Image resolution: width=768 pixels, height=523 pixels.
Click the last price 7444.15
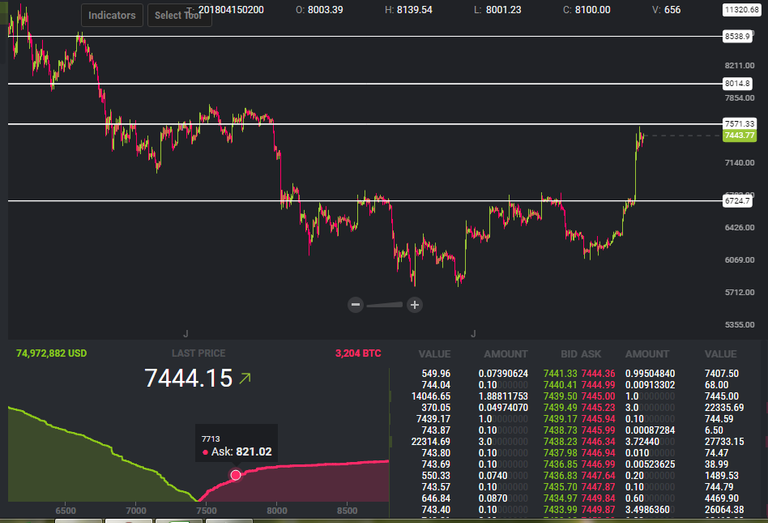pos(189,378)
